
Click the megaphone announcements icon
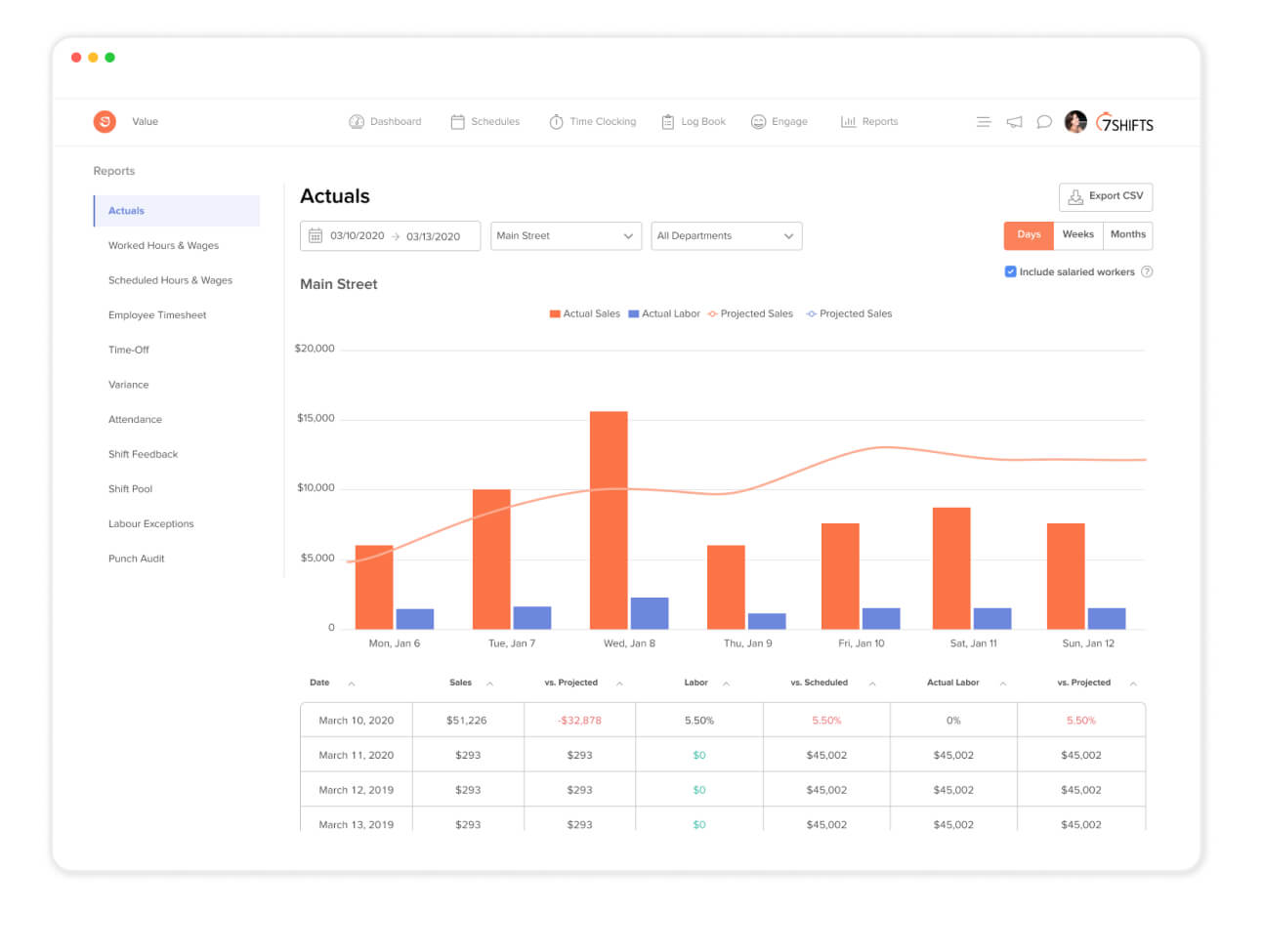click(x=1014, y=122)
